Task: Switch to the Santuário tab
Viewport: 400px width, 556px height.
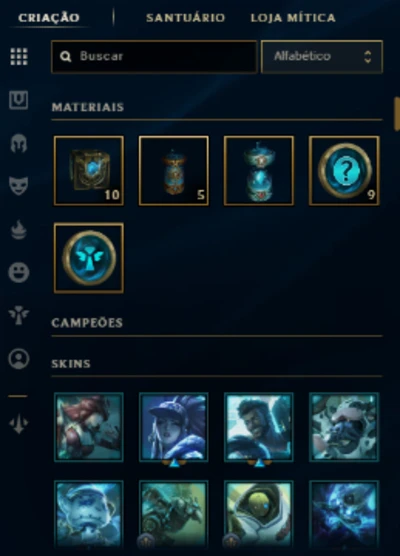Action: coord(185,18)
